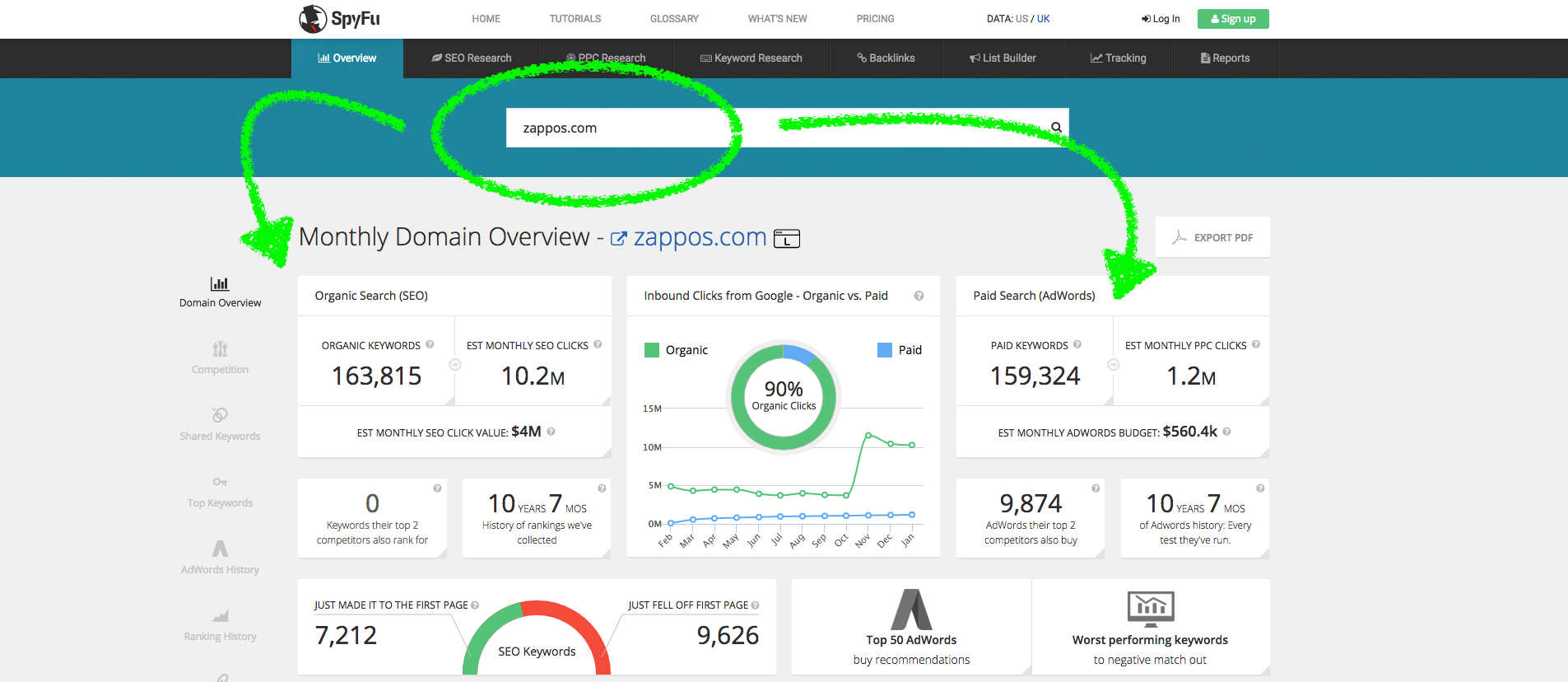1568x682 pixels.
Task: Go to the WHAT'S NEW link
Action: pyautogui.click(x=777, y=18)
